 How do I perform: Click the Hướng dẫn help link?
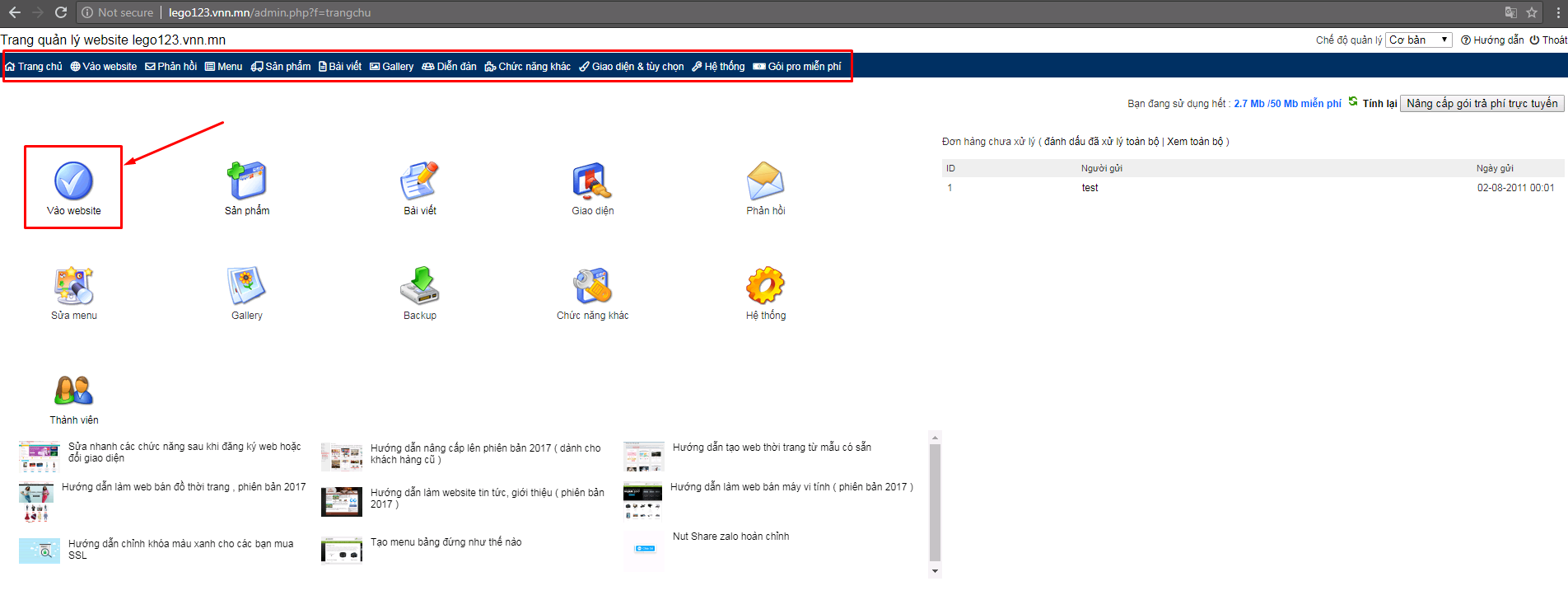[x=1492, y=40]
